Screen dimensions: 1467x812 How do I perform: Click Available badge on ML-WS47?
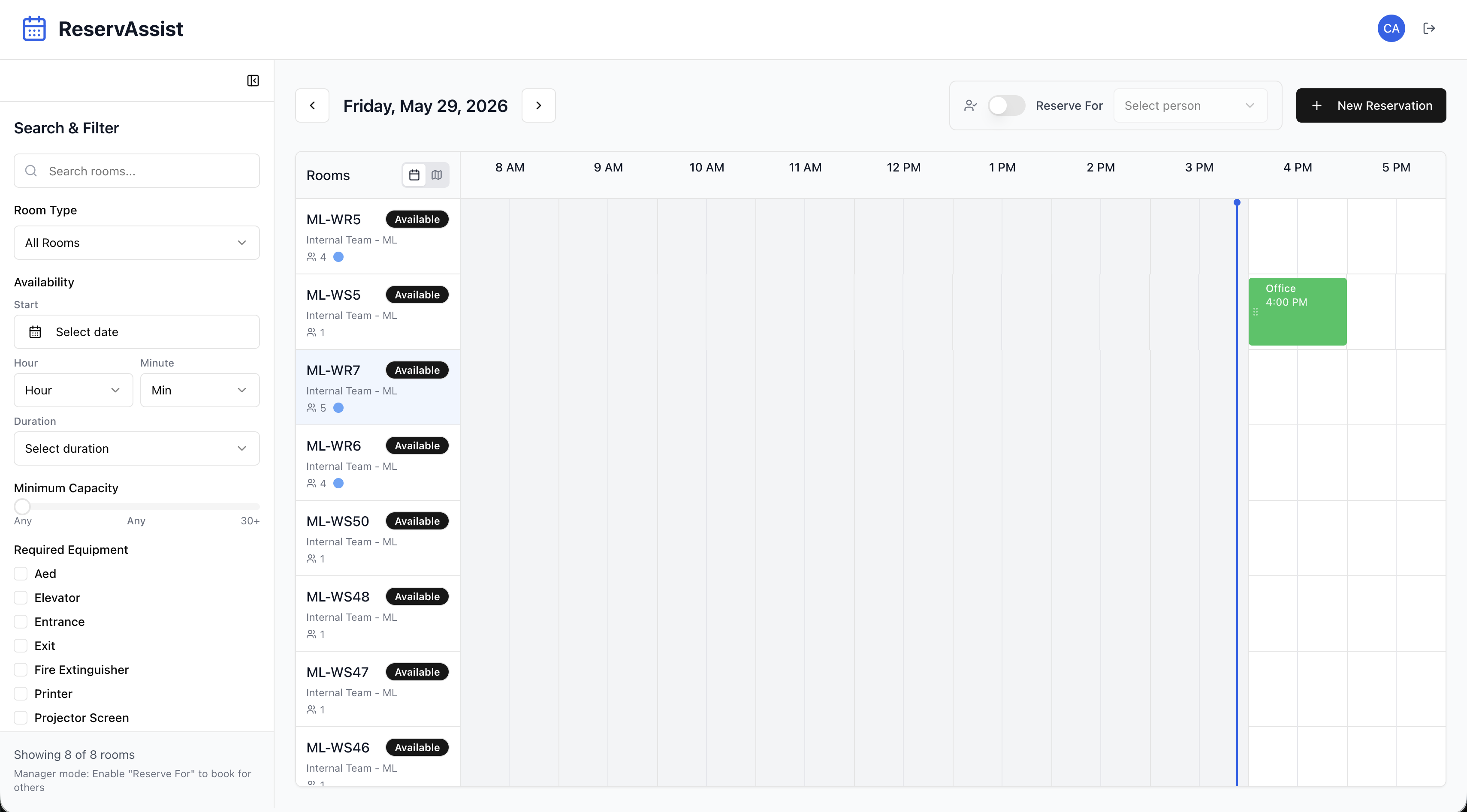[x=417, y=672]
